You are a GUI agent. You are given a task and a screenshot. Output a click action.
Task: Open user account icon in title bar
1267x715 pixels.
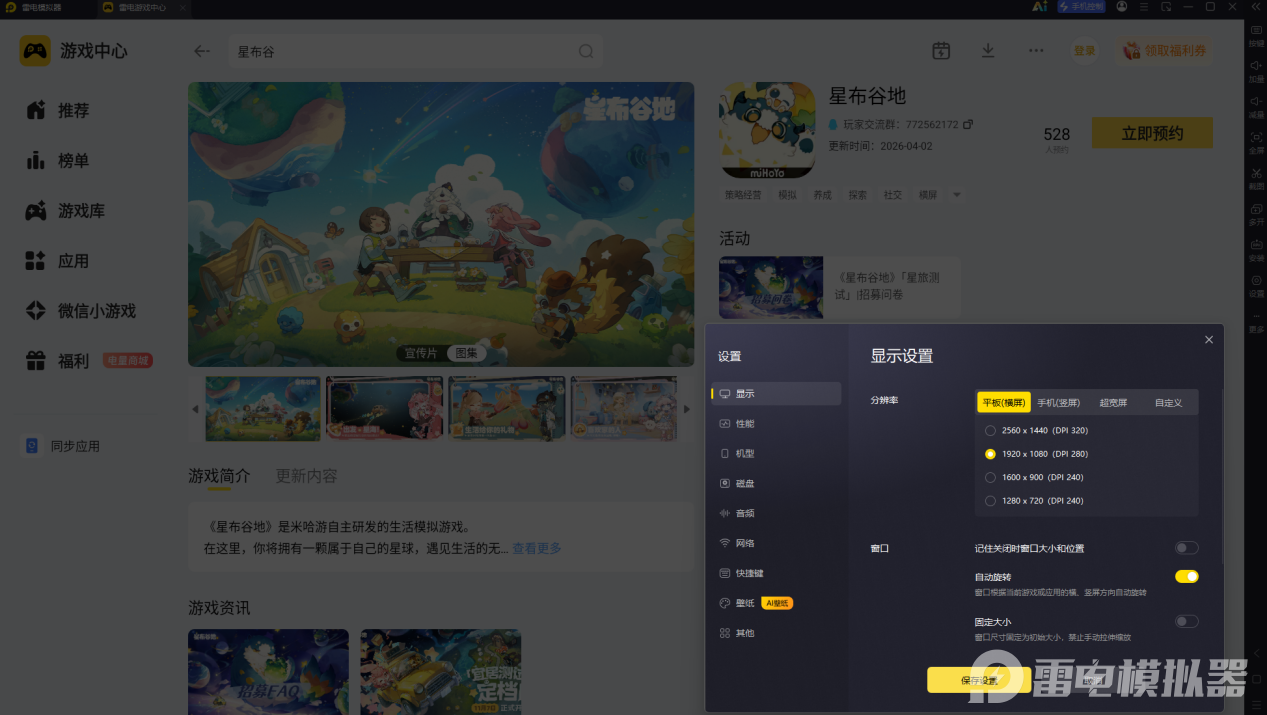click(1122, 7)
